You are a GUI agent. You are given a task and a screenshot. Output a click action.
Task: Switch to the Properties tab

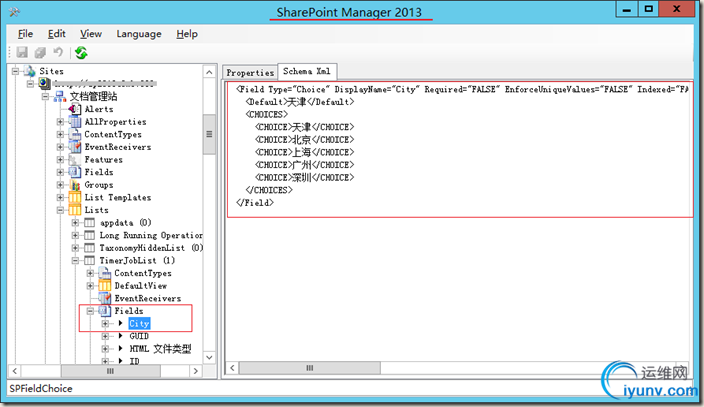click(249, 72)
